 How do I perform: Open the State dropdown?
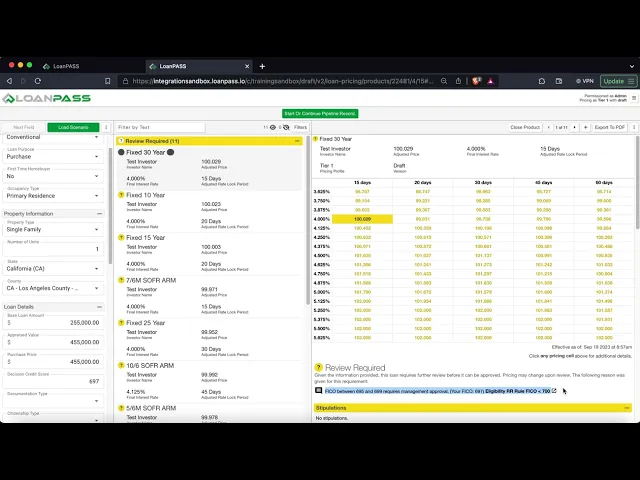(x=53, y=267)
